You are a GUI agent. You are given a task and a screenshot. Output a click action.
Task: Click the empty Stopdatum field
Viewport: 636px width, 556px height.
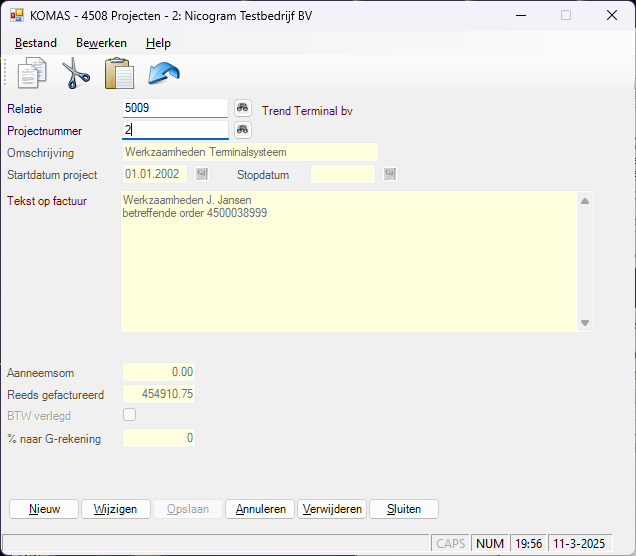pyautogui.click(x=343, y=174)
